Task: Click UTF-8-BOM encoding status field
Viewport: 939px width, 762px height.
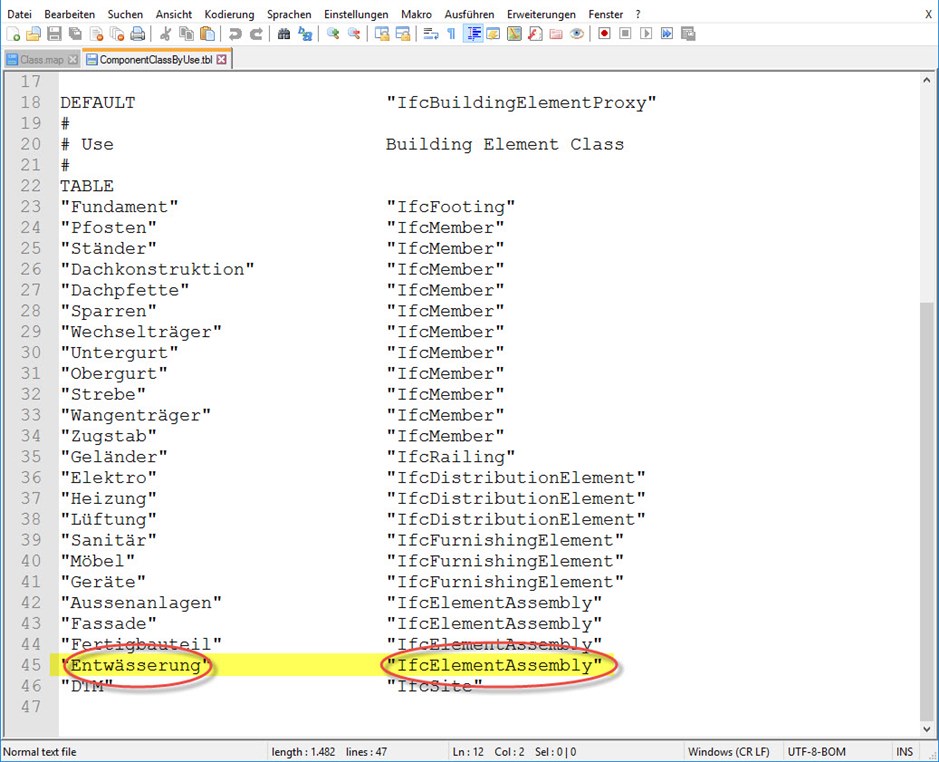Action: tap(816, 751)
